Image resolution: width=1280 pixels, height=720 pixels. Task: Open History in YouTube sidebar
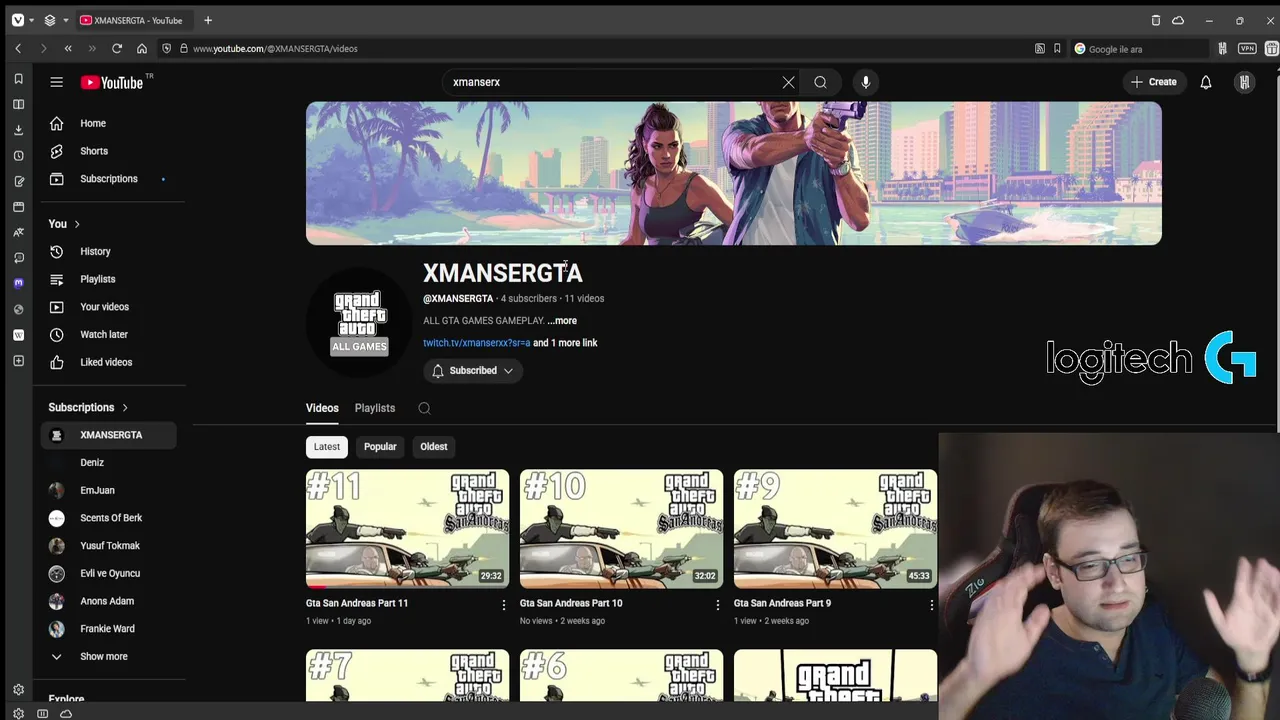[x=109, y=251]
